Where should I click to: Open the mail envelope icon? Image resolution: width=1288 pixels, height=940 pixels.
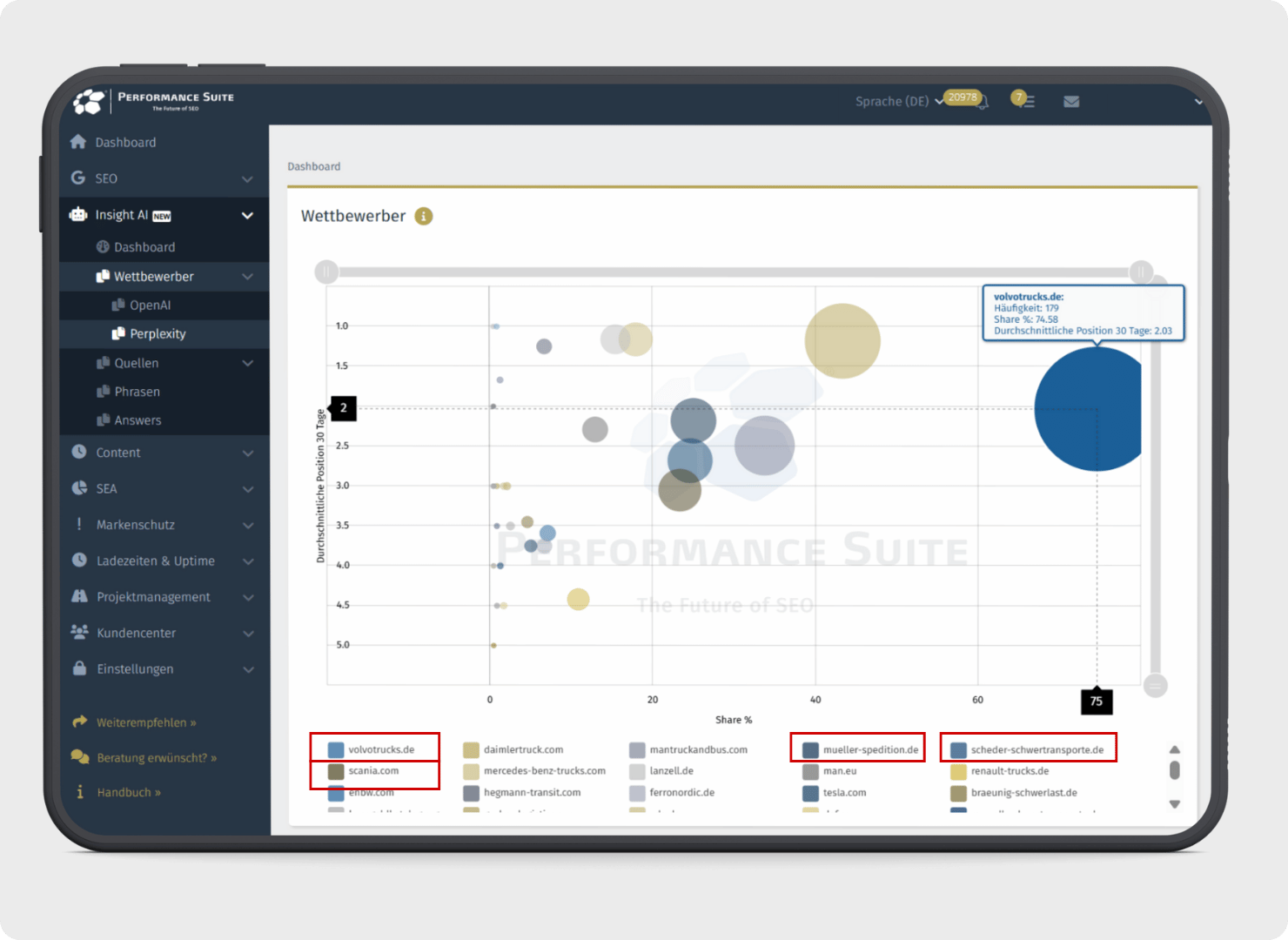click(1071, 102)
